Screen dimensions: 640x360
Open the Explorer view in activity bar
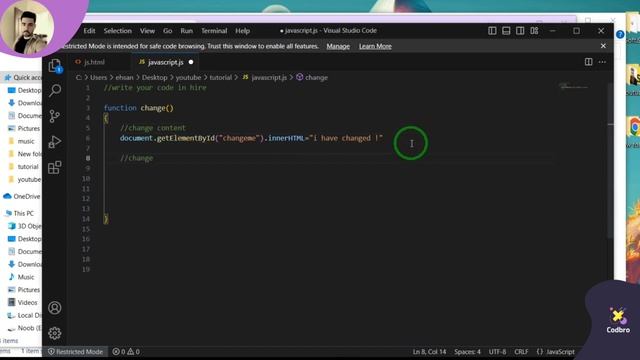(55, 66)
